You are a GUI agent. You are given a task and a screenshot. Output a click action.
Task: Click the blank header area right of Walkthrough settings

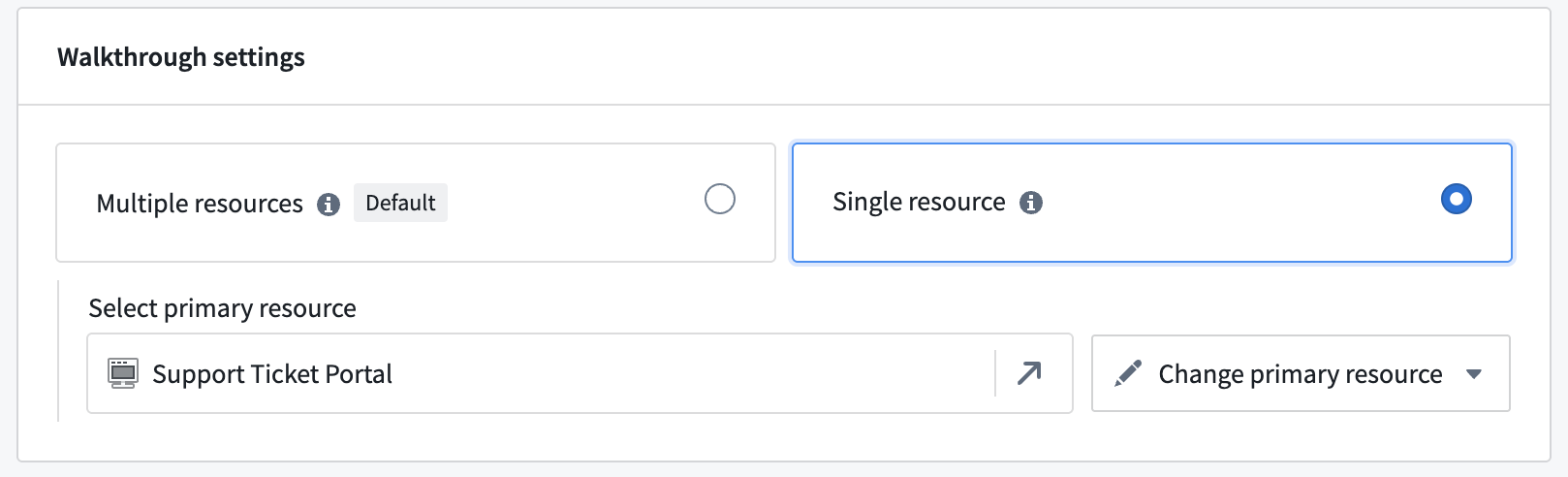(x=872, y=57)
